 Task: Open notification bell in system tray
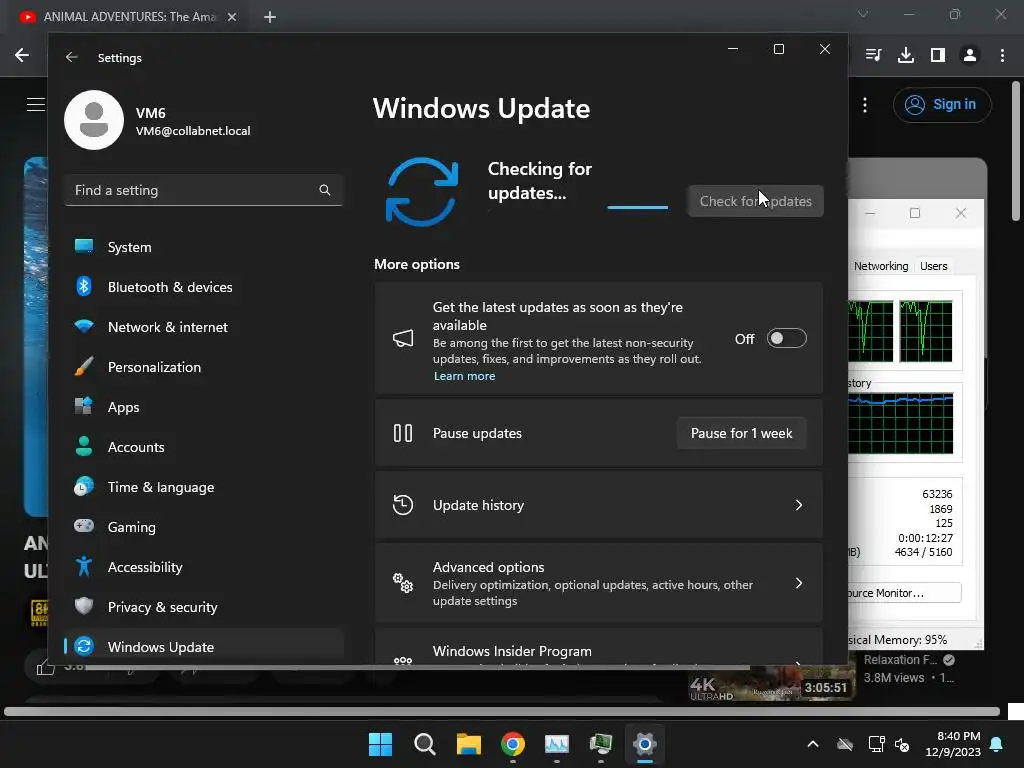pos(997,744)
